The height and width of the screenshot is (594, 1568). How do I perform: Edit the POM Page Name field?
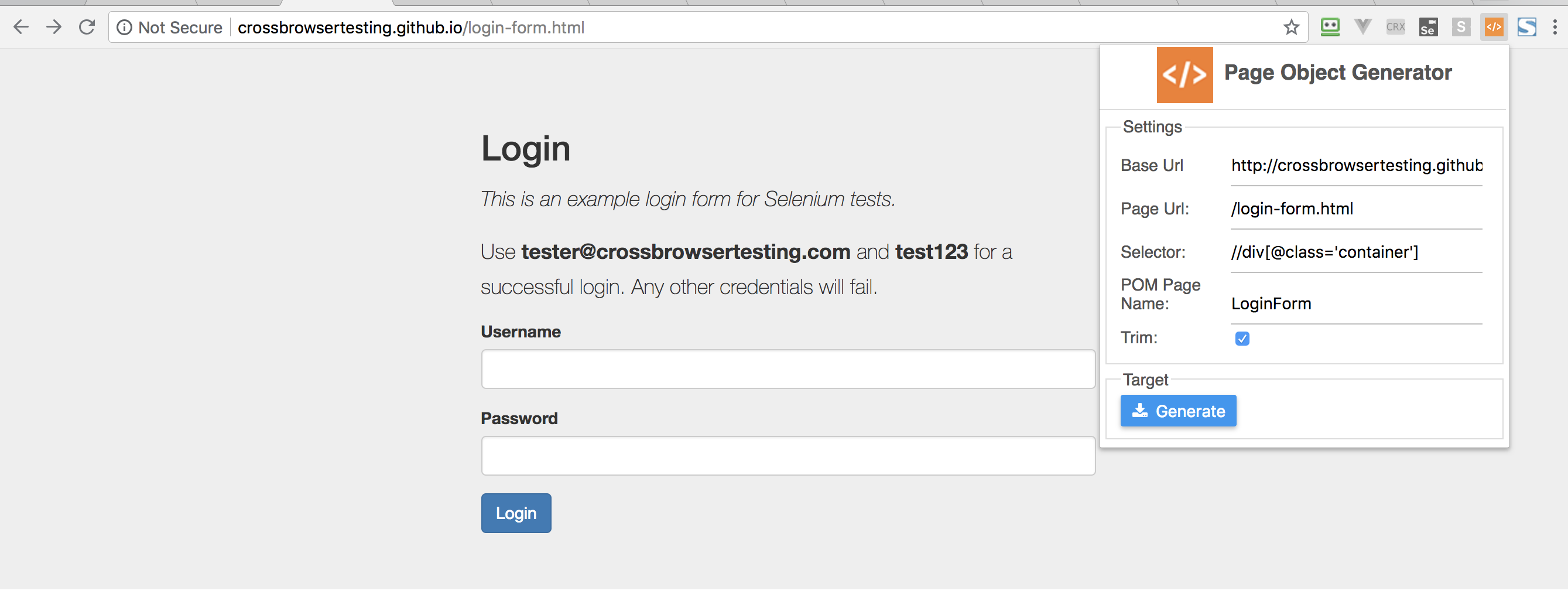click(x=1356, y=303)
